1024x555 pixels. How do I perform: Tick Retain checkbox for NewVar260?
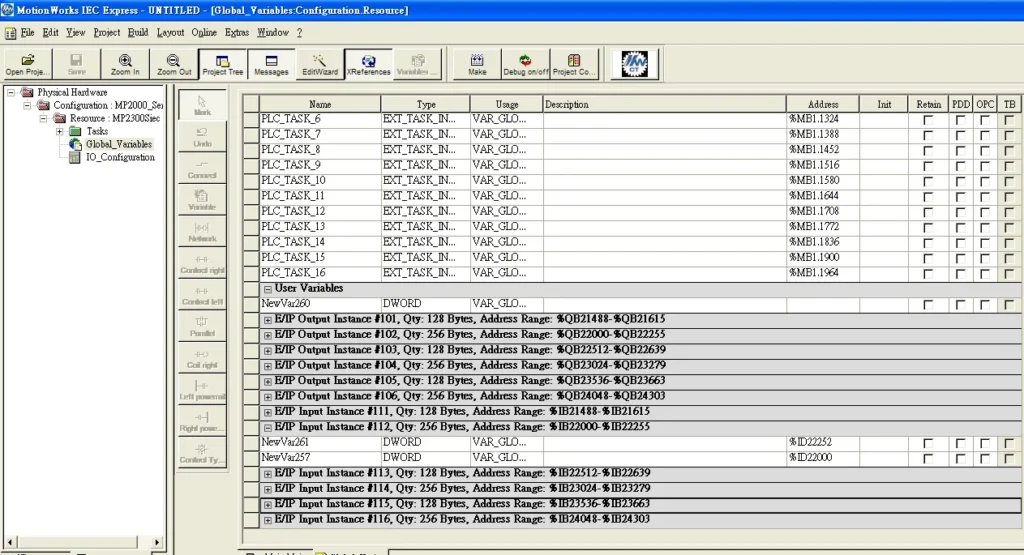click(x=927, y=304)
